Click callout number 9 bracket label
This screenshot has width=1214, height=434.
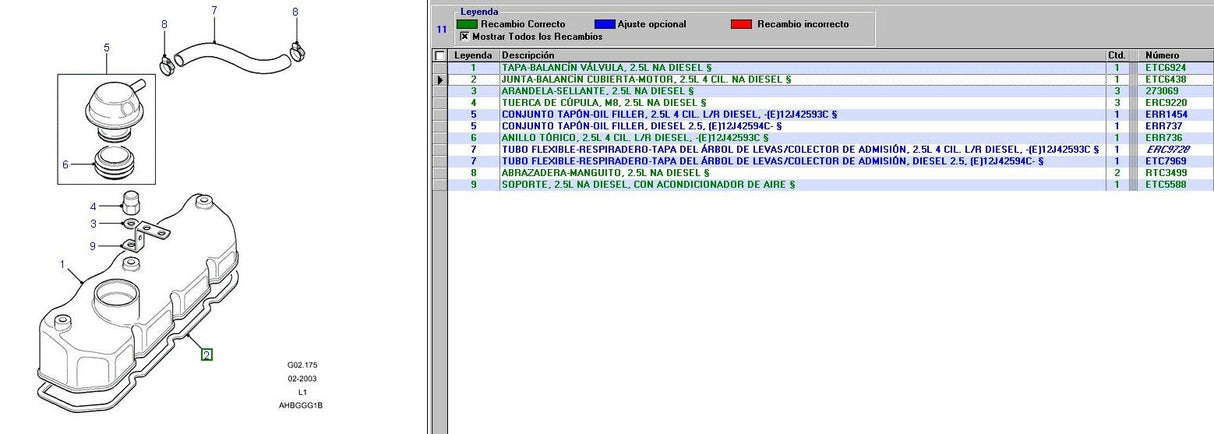coord(93,246)
